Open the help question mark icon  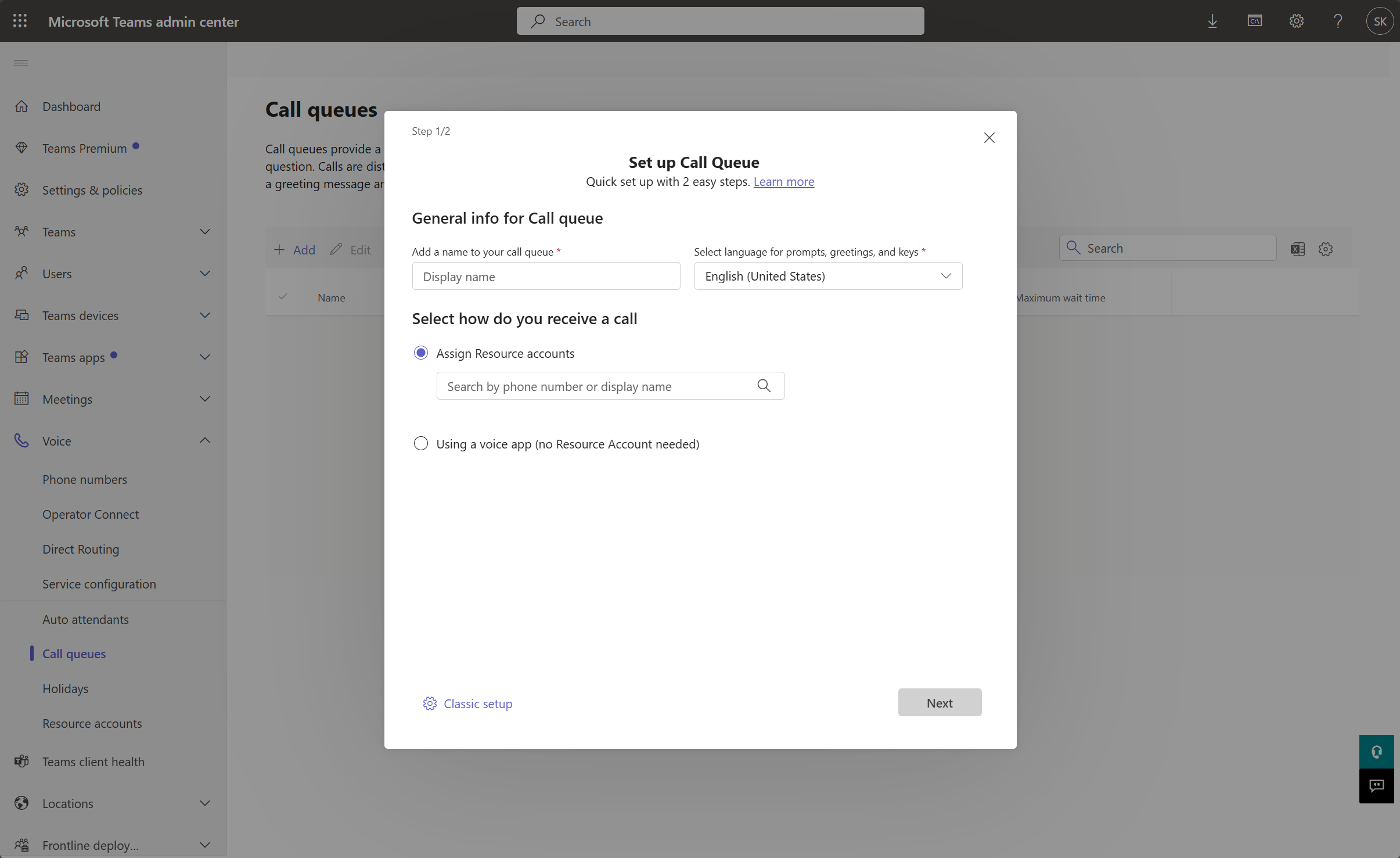click(x=1338, y=21)
